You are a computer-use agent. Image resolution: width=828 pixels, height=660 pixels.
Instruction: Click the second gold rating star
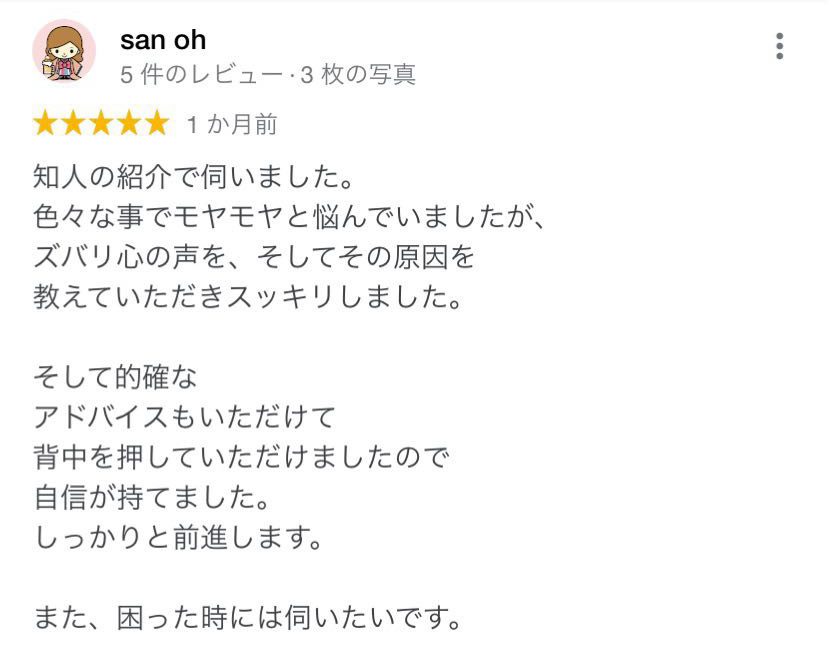click(x=74, y=124)
